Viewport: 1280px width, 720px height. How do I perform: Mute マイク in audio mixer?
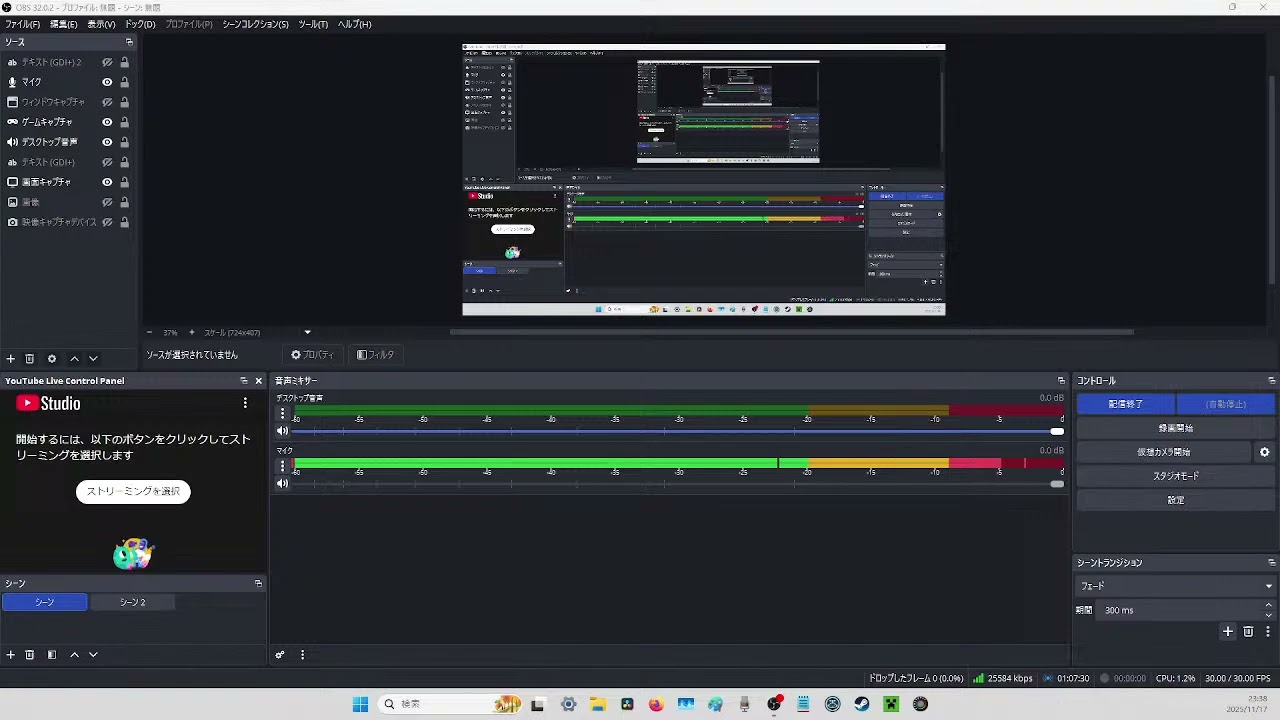(282, 484)
